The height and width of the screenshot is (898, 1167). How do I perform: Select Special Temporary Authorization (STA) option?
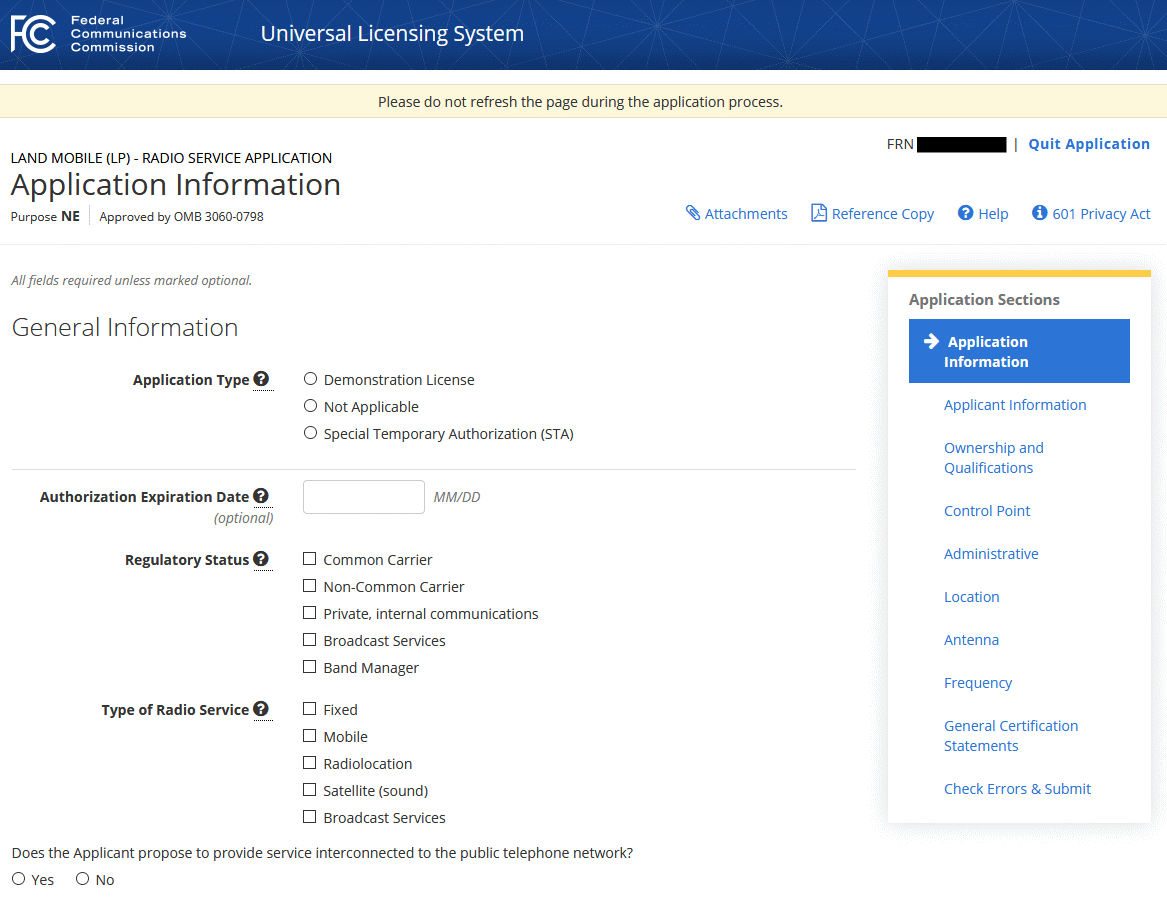pyautogui.click(x=310, y=433)
